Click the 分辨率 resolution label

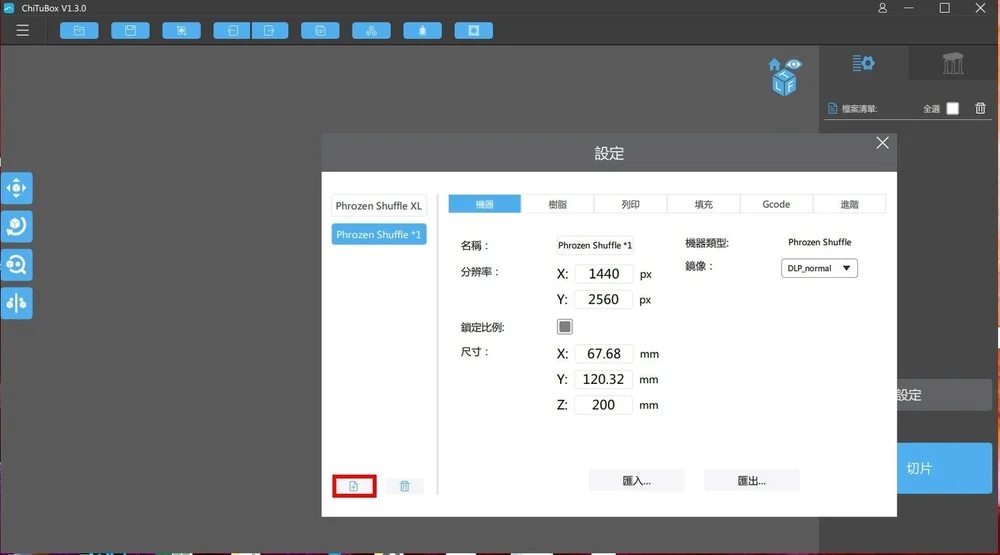coord(480,272)
